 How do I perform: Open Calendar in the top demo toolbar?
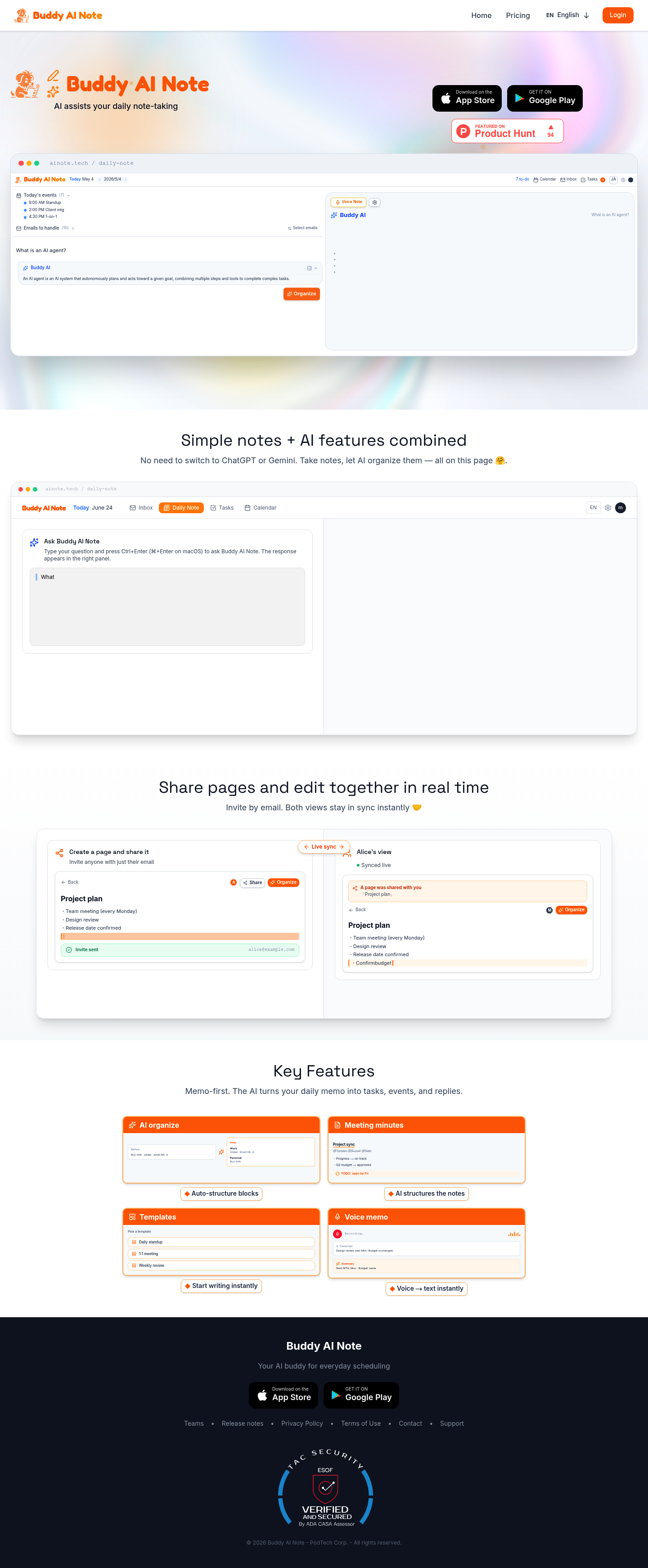[x=544, y=180]
